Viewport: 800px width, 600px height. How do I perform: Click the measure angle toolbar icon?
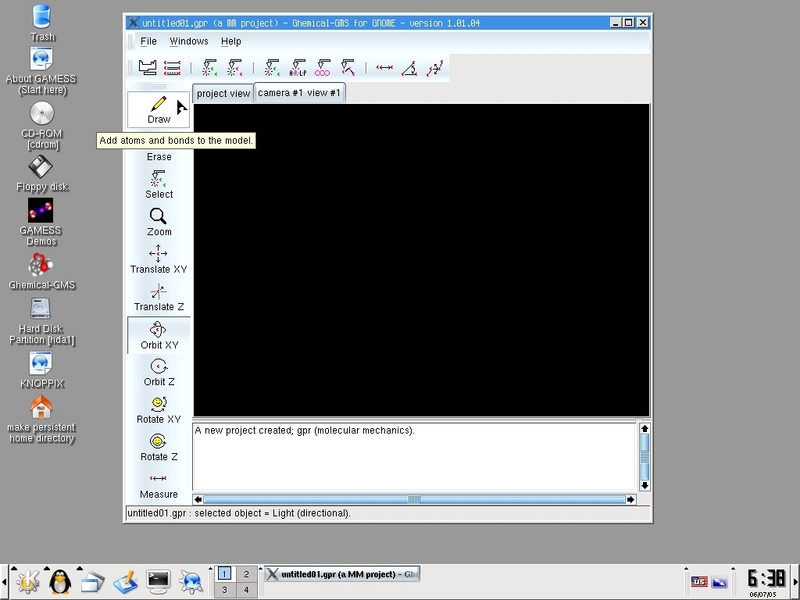pos(410,68)
